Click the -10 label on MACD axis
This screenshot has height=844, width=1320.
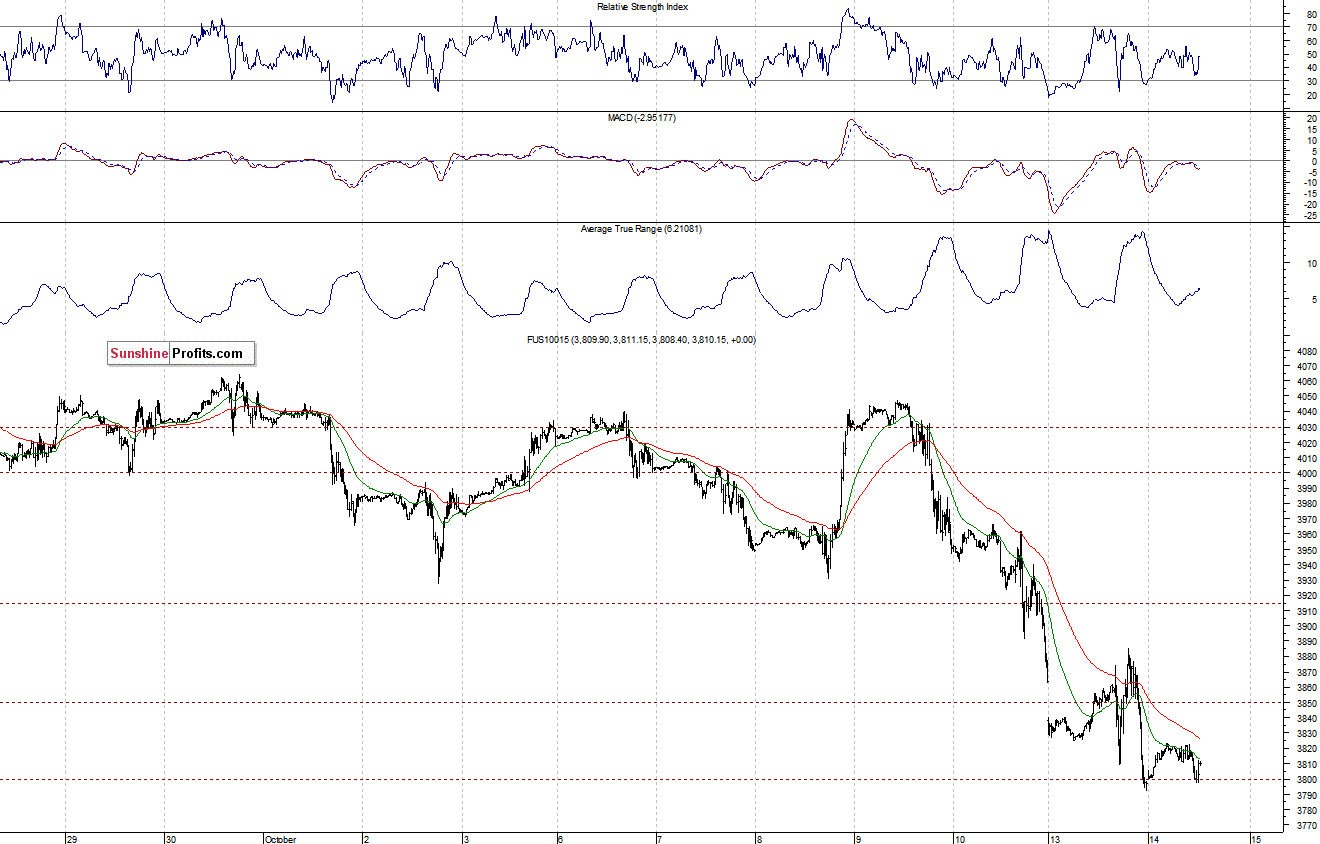[1309, 183]
